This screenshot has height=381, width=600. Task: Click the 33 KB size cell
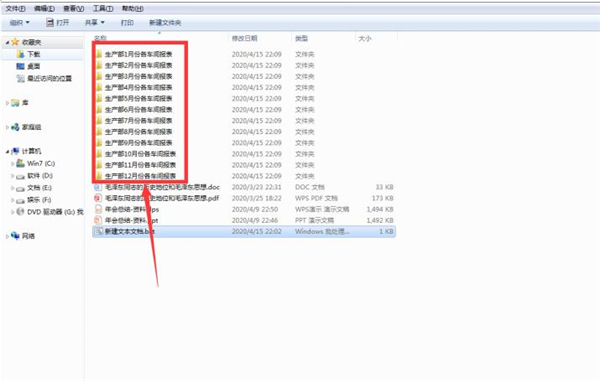tap(384, 187)
